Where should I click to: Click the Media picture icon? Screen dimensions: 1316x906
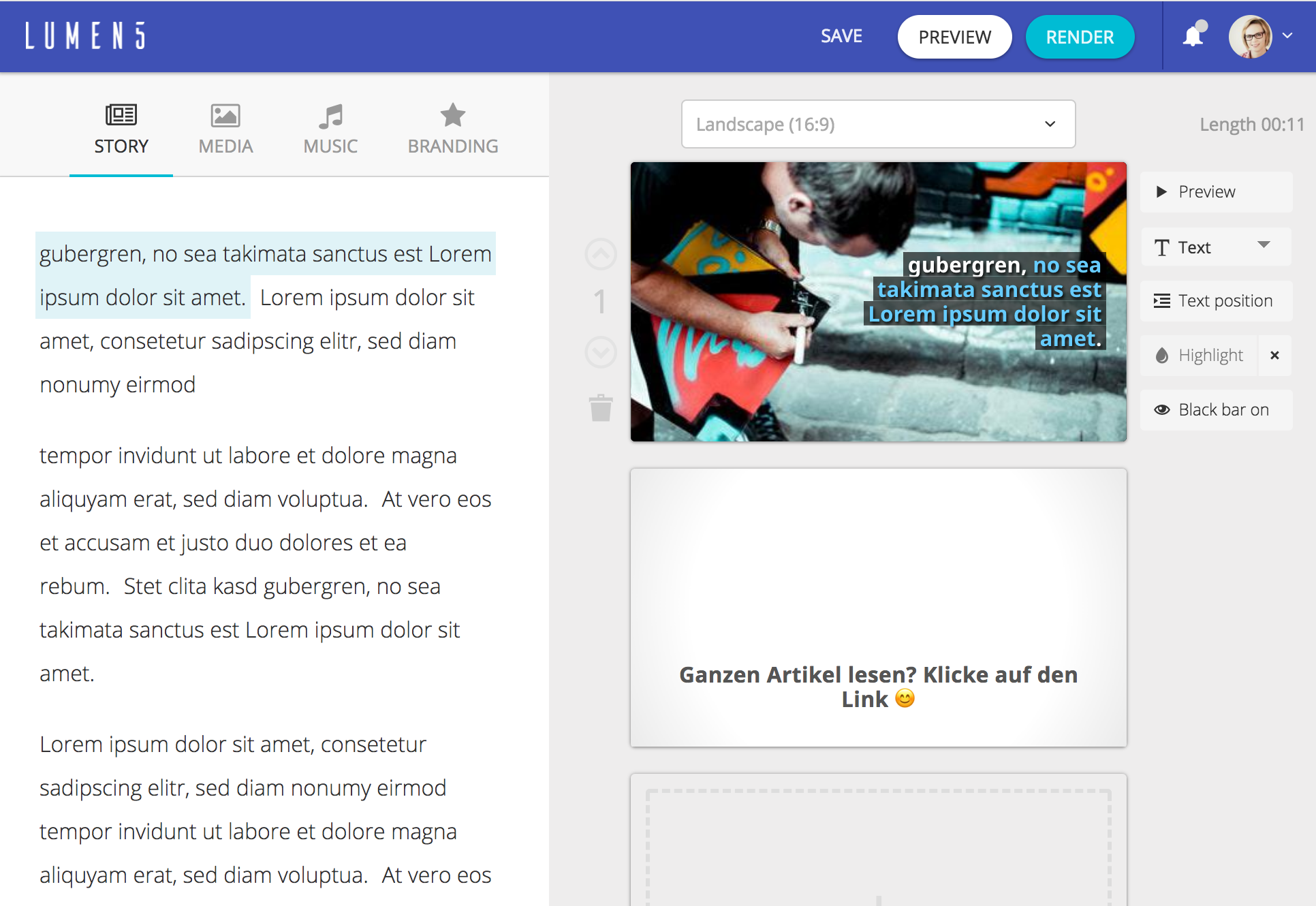[x=225, y=115]
